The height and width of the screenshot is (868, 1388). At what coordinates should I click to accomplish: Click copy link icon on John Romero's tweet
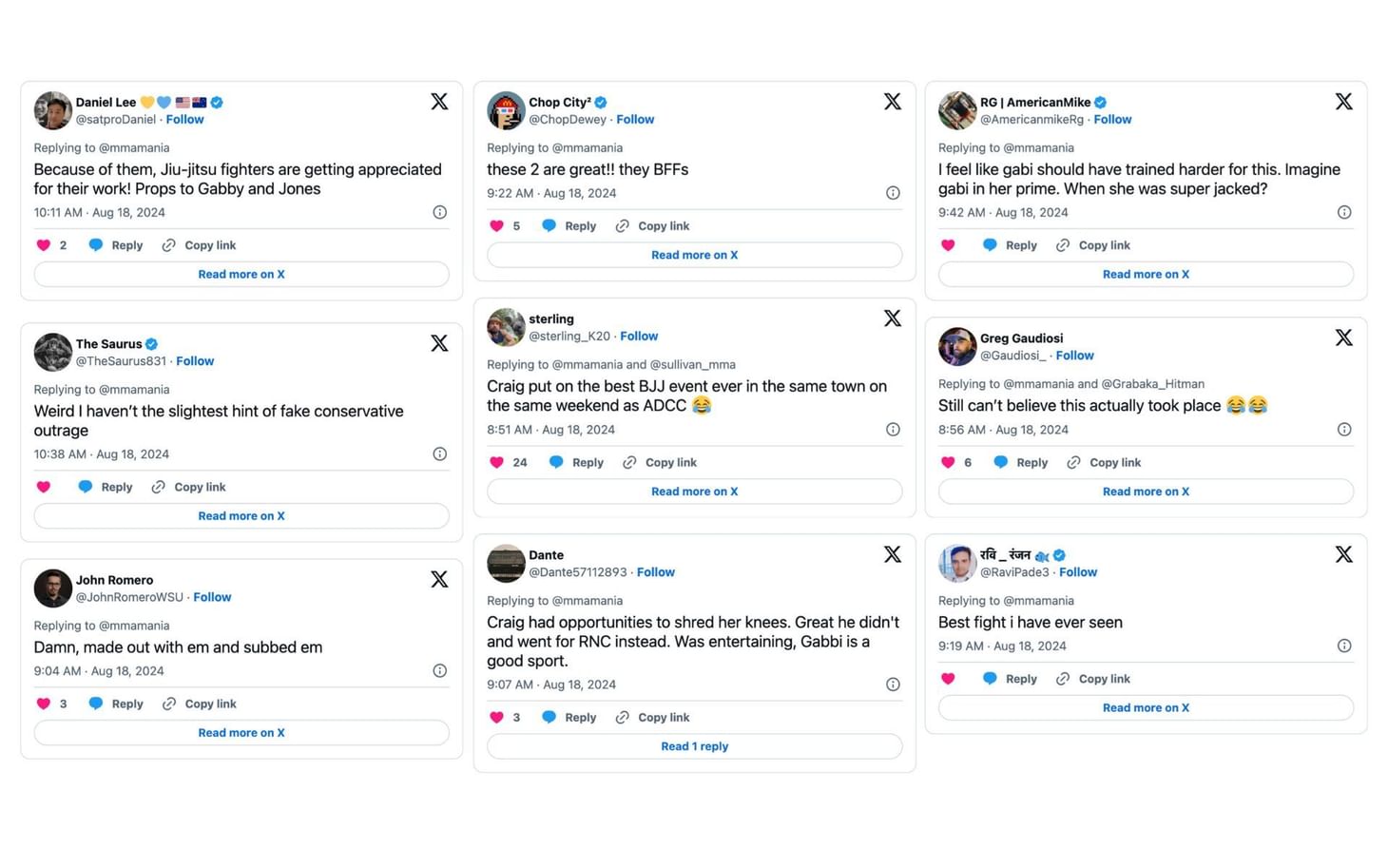click(169, 704)
